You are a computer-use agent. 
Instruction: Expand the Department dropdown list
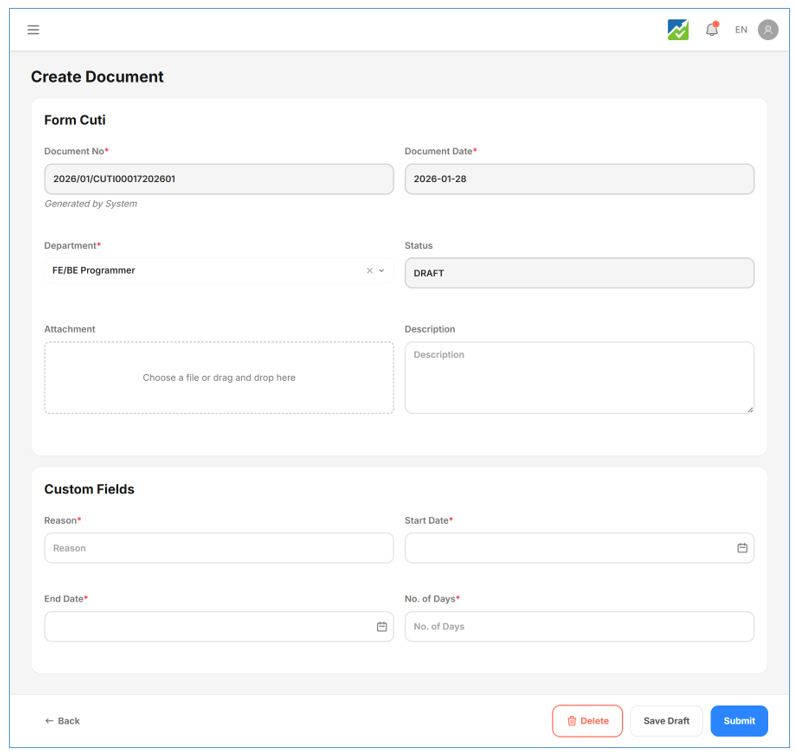click(x=382, y=271)
